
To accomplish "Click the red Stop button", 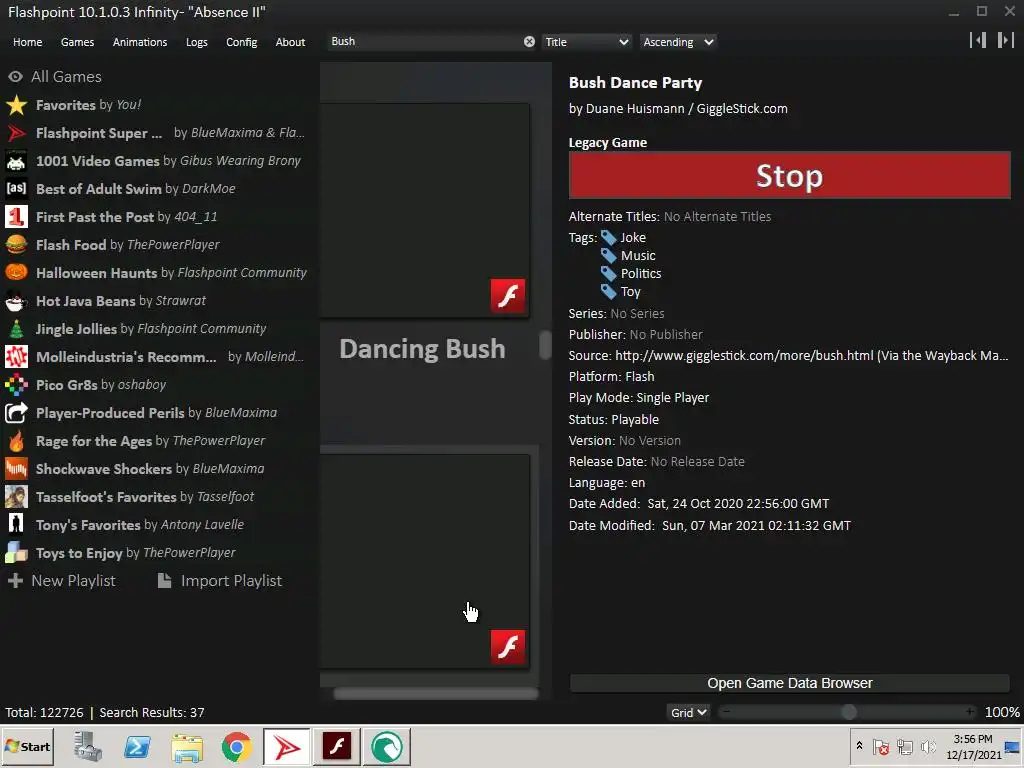I will [x=790, y=175].
